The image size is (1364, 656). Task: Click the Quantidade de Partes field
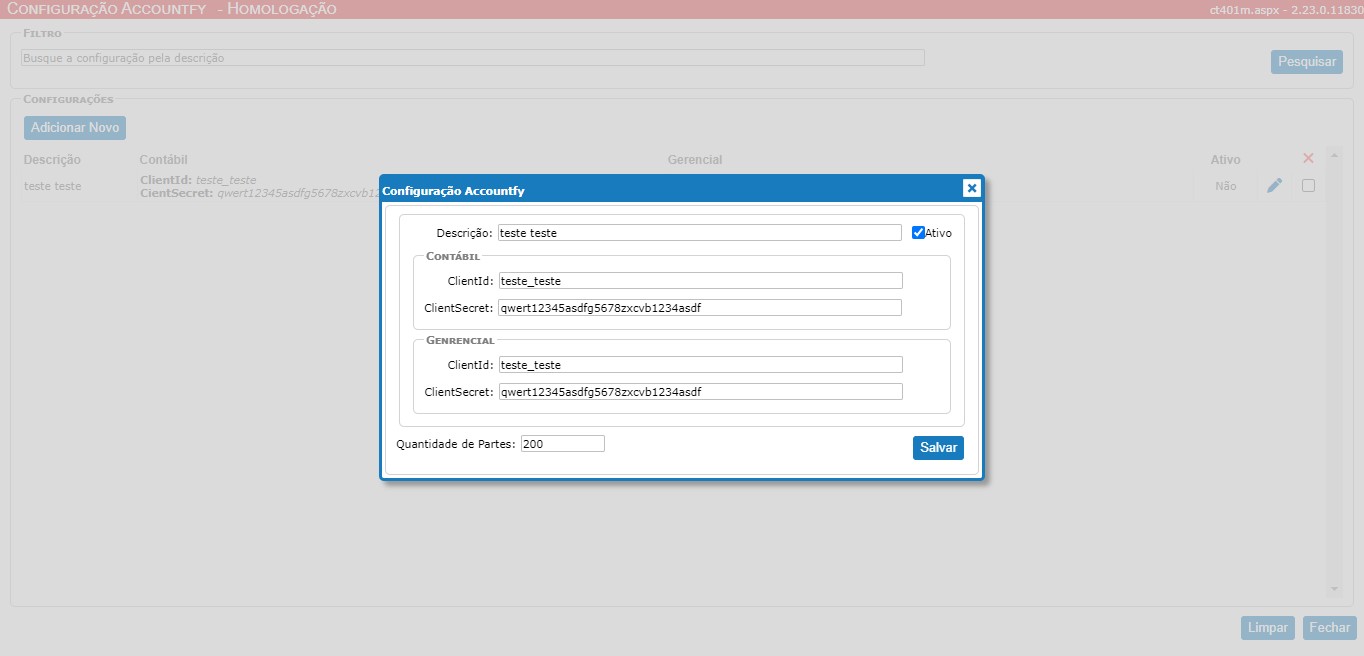click(x=562, y=444)
